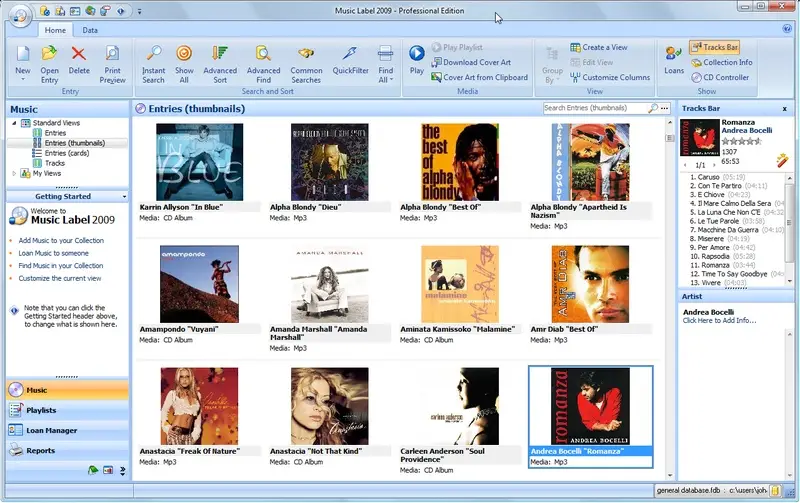Open quick access toolbar customize arrow

(x=139, y=11)
